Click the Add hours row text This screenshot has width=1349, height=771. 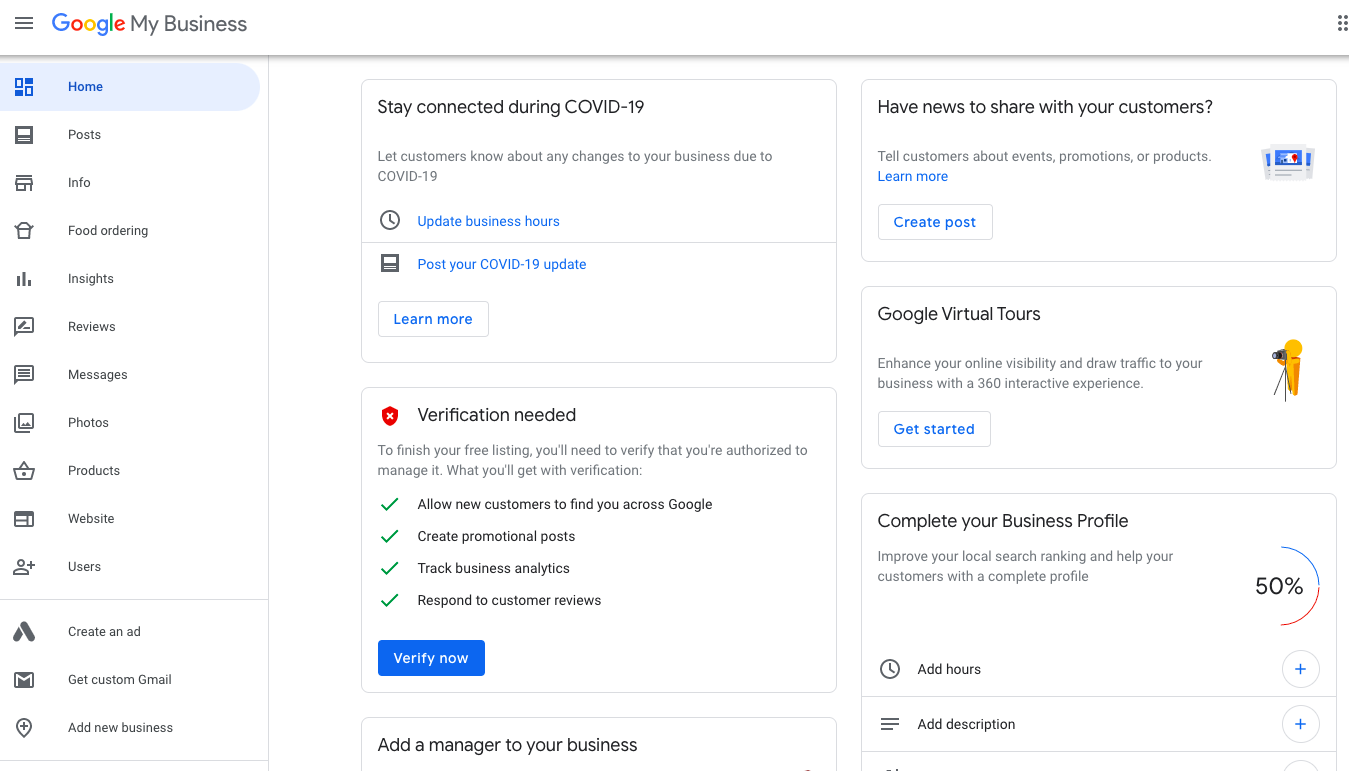[x=949, y=669]
